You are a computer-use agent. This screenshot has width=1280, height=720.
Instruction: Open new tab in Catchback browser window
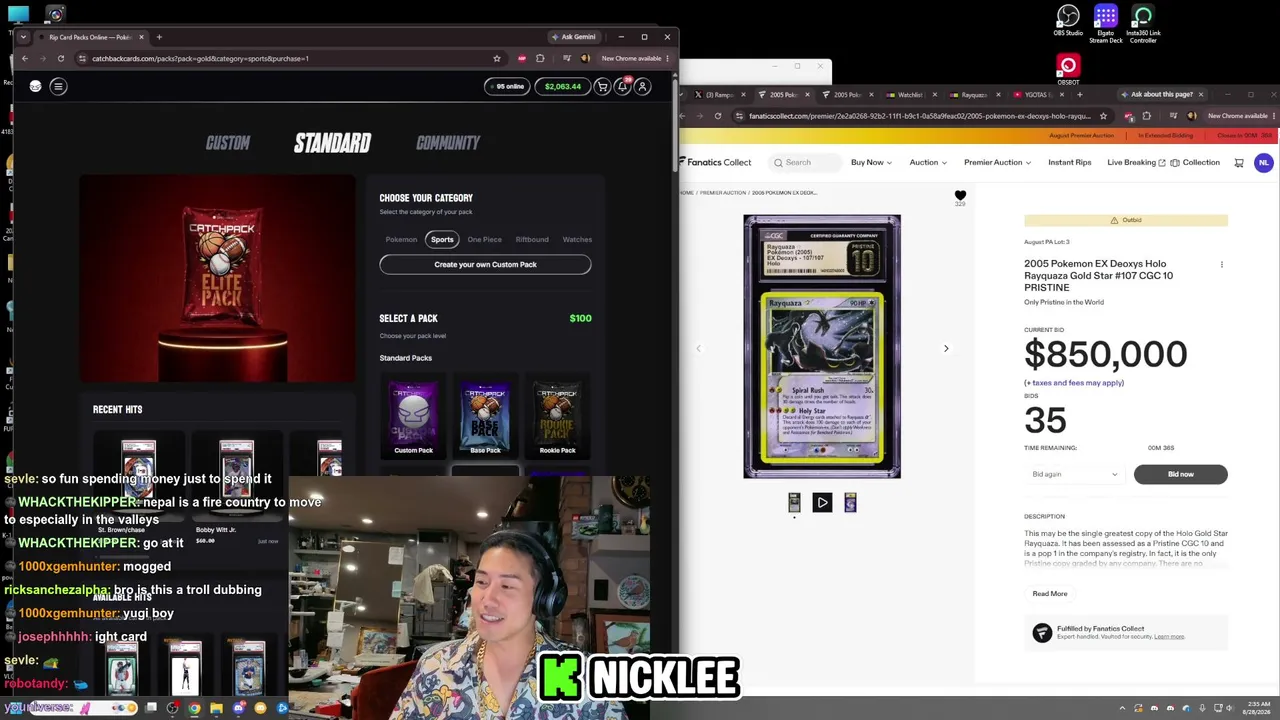click(159, 37)
